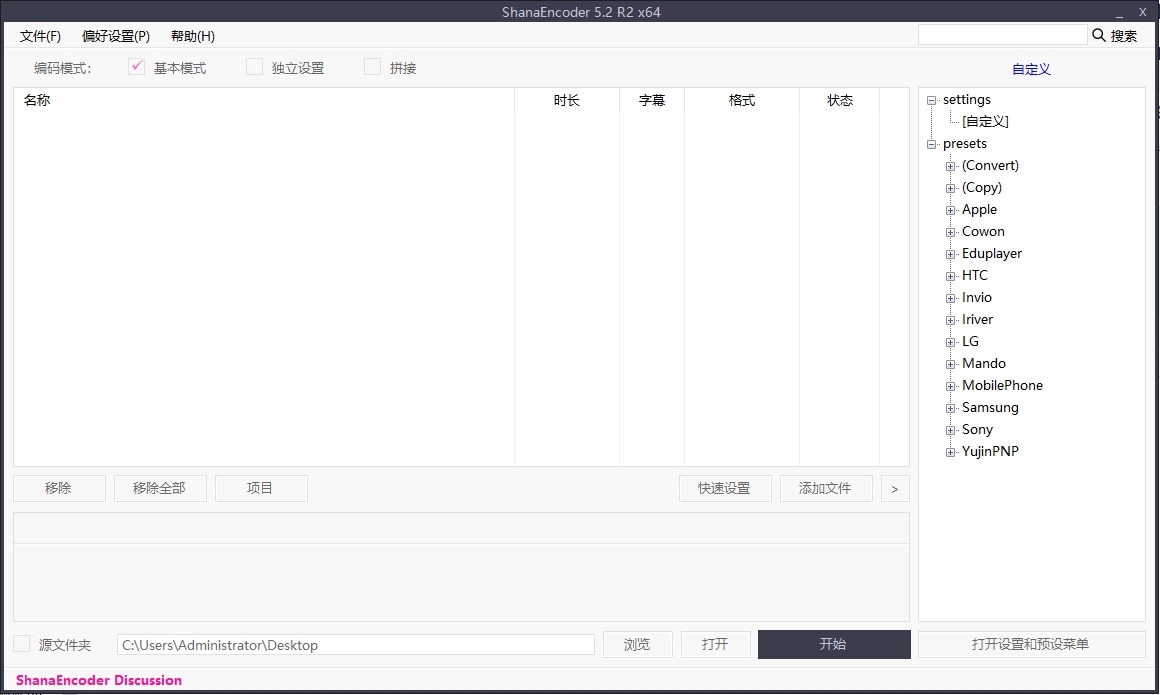Open the 文件(F) menu

40,36
